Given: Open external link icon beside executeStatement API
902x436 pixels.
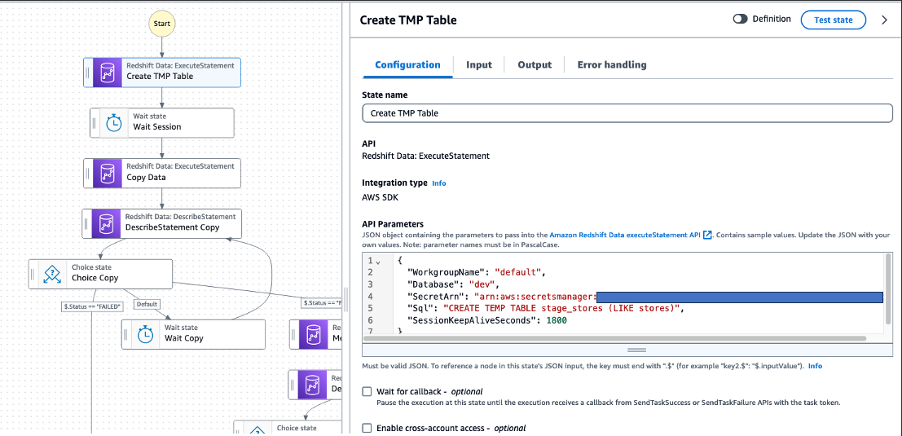Looking at the screenshot, I should pos(708,234).
